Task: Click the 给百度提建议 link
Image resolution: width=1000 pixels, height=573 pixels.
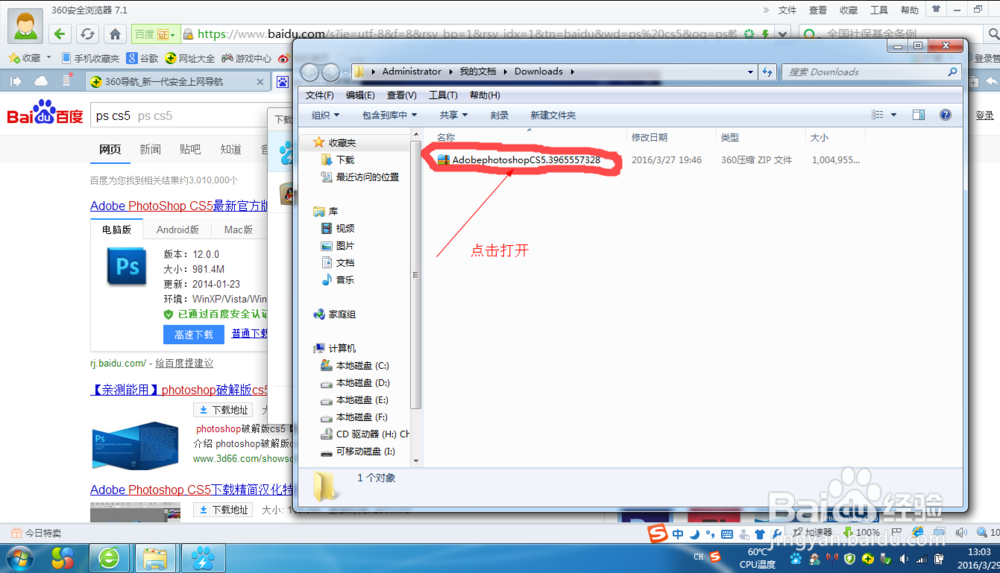Action: pos(184,363)
